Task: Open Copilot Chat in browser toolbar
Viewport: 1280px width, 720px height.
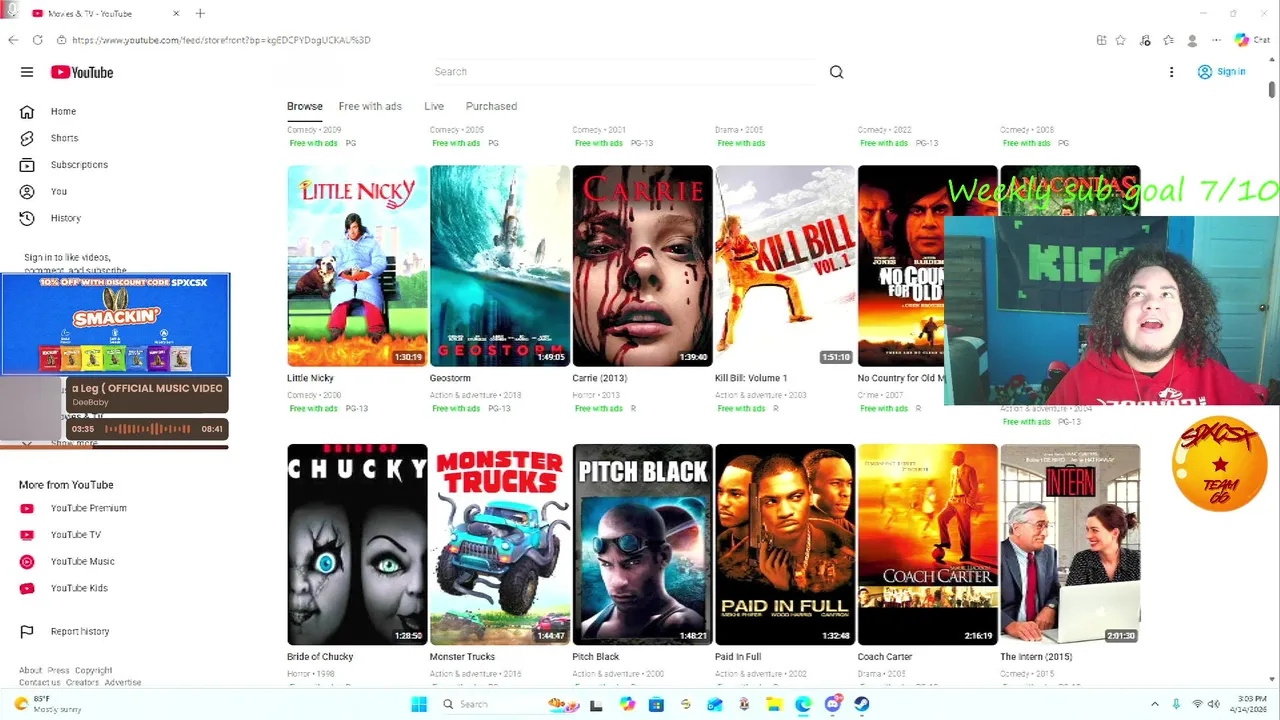Action: coord(1252,40)
